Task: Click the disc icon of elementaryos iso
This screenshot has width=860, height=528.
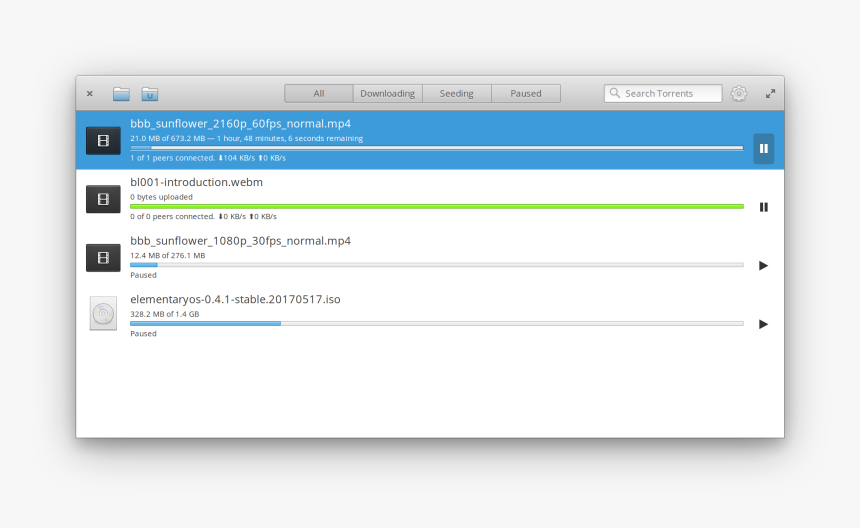Action: point(103,314)
